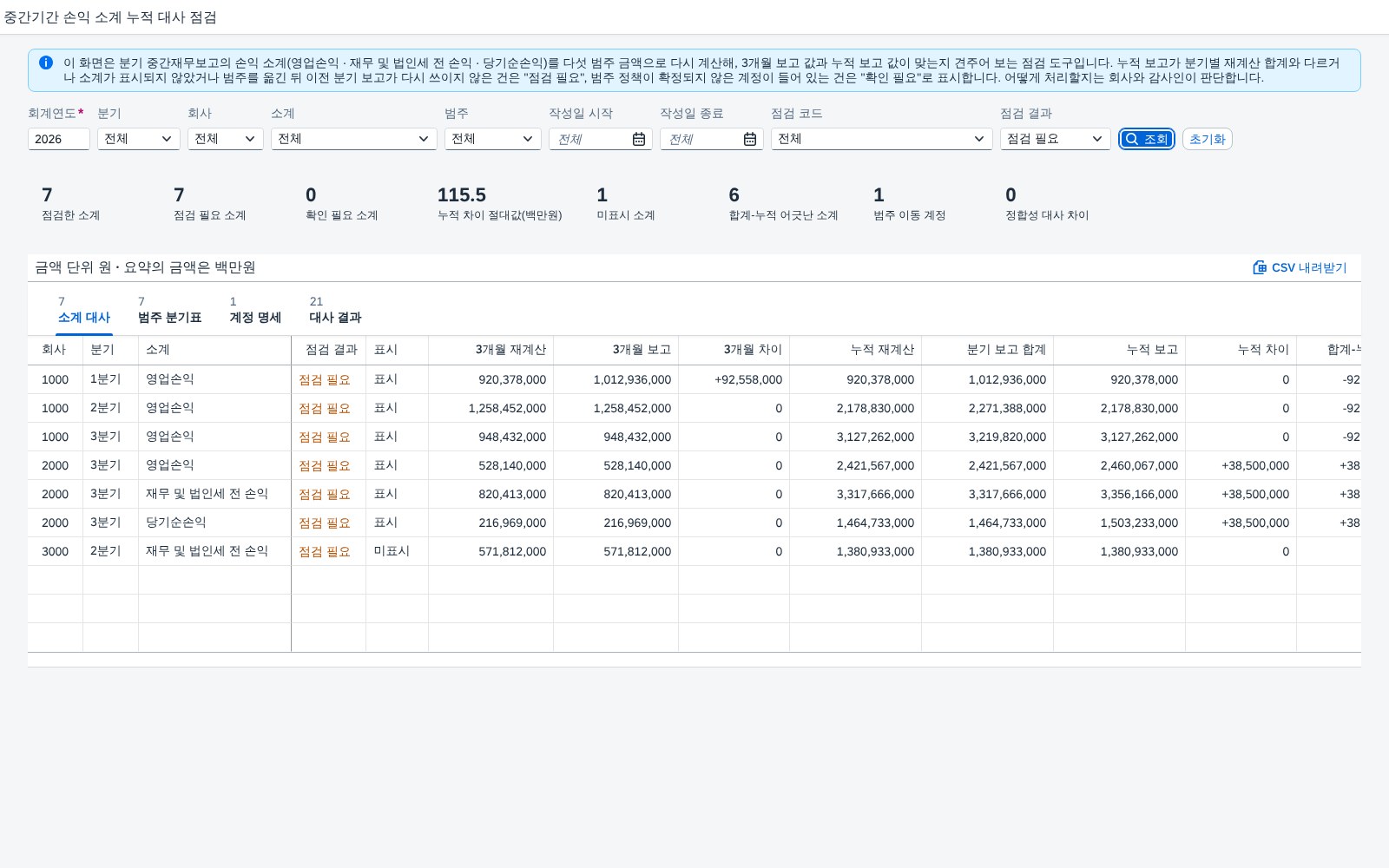Image resolution: width=1389 pixels, height=868 pixels.
Task: Expand the 분기 dropdown
Action: [139, 139]
